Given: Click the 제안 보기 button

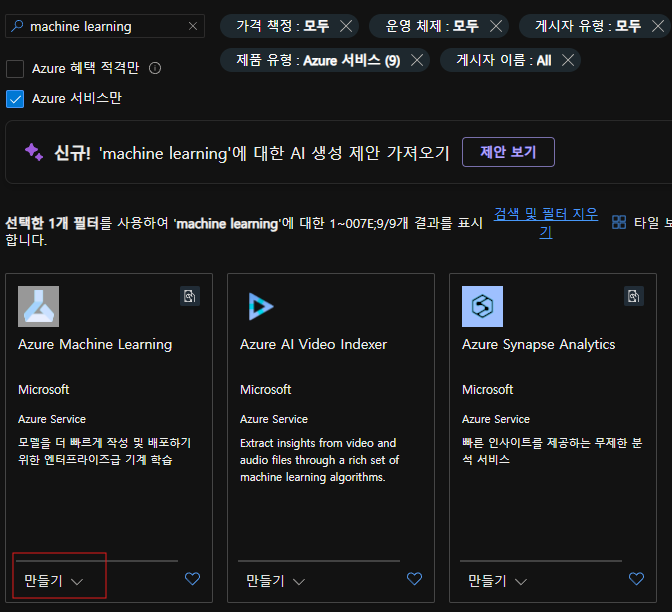Looking at the screenshot, I should (x=508, y=152).
